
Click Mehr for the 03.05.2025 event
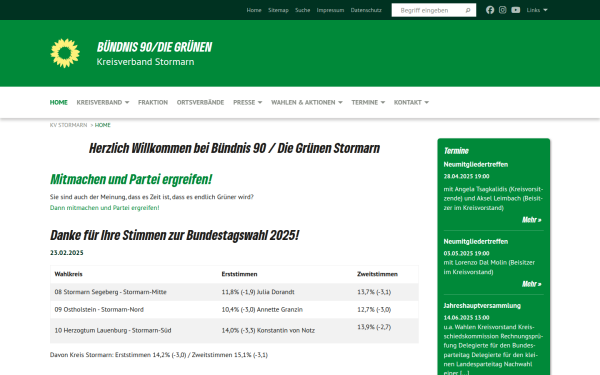[x=532, y=284]
